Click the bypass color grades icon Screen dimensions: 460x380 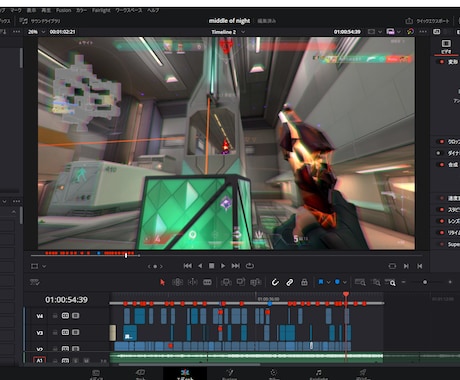[x=410, y=32]
